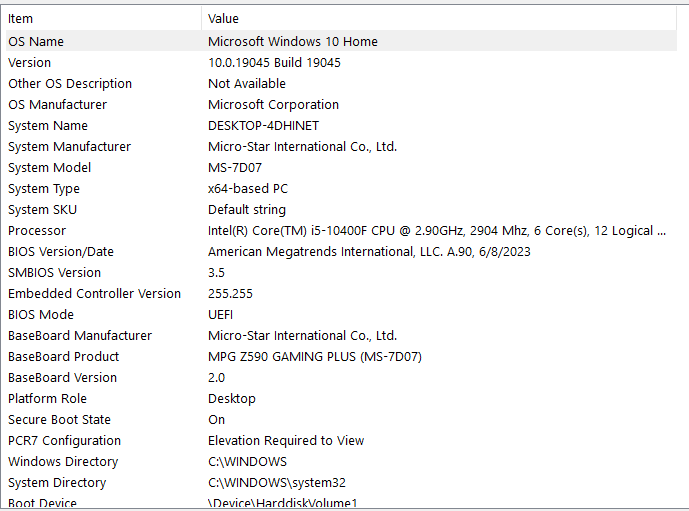The height and width of the screenshot is (511, 689).
Task: Select the System SKU row label
Action: pos(43,210)
